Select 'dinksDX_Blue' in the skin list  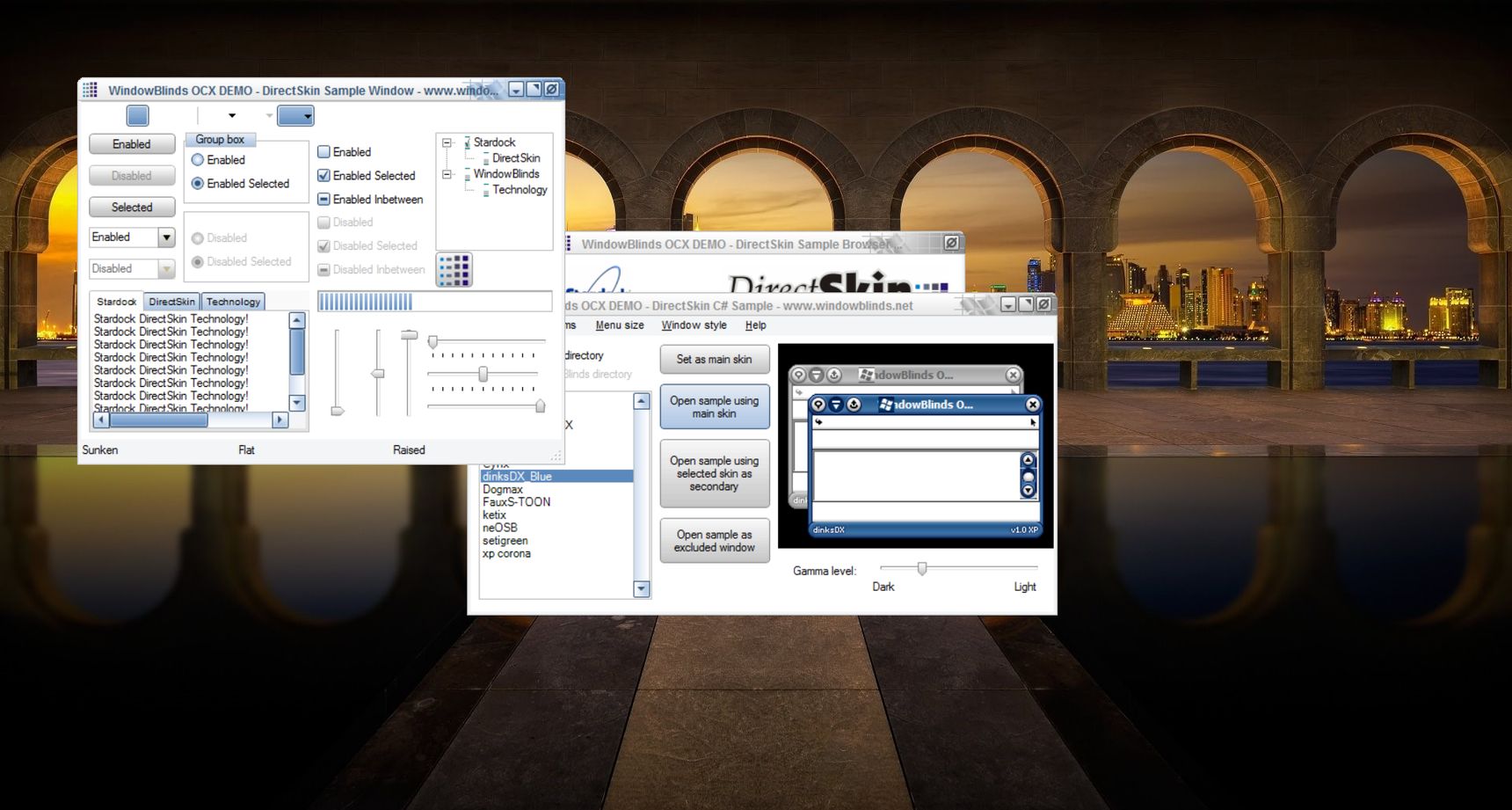[556, 476]
